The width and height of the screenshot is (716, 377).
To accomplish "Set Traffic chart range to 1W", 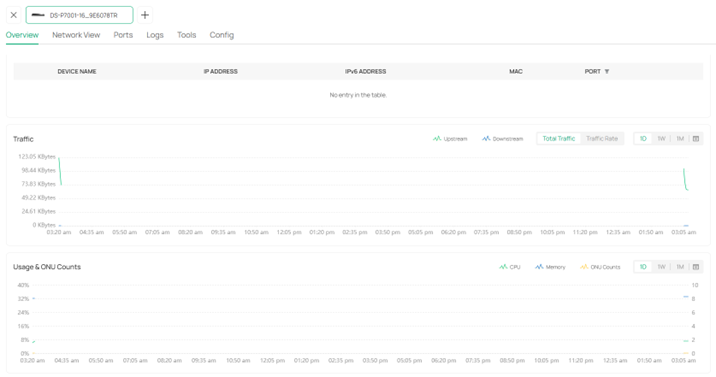I will 661,139.
